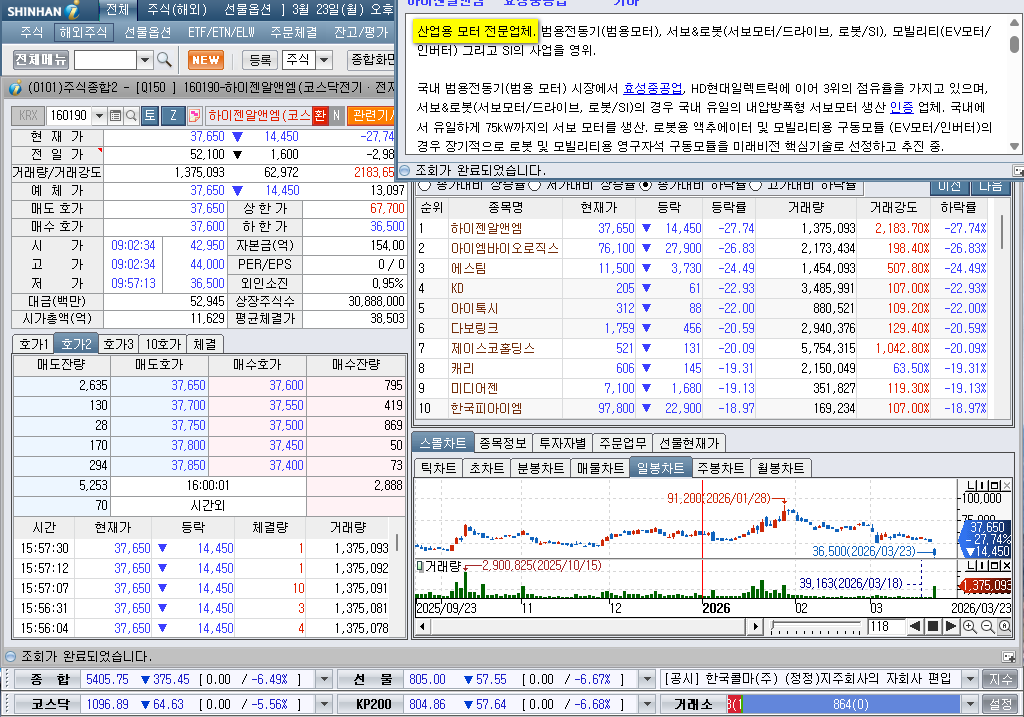The image size is (1024, 717).
Task: Zoom in the daily chart
Action: (970, 627)
